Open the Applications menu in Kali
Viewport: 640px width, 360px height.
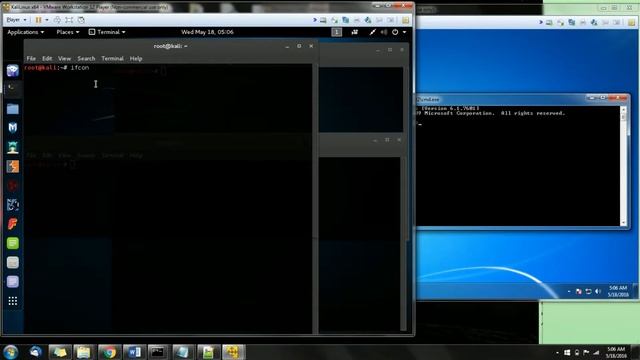[25, 32]
